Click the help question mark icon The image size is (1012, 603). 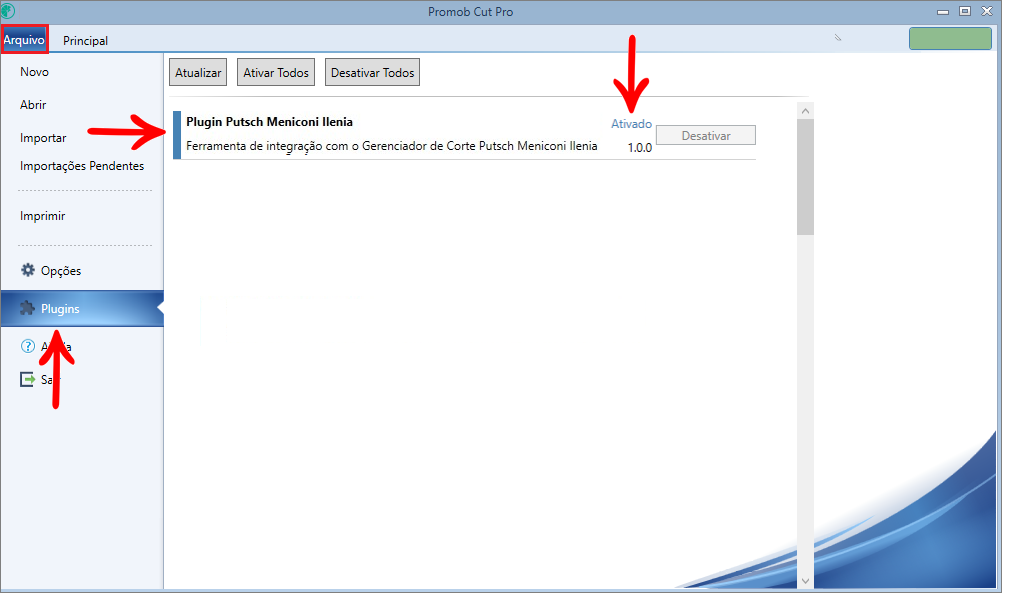[x=28, y=346]
